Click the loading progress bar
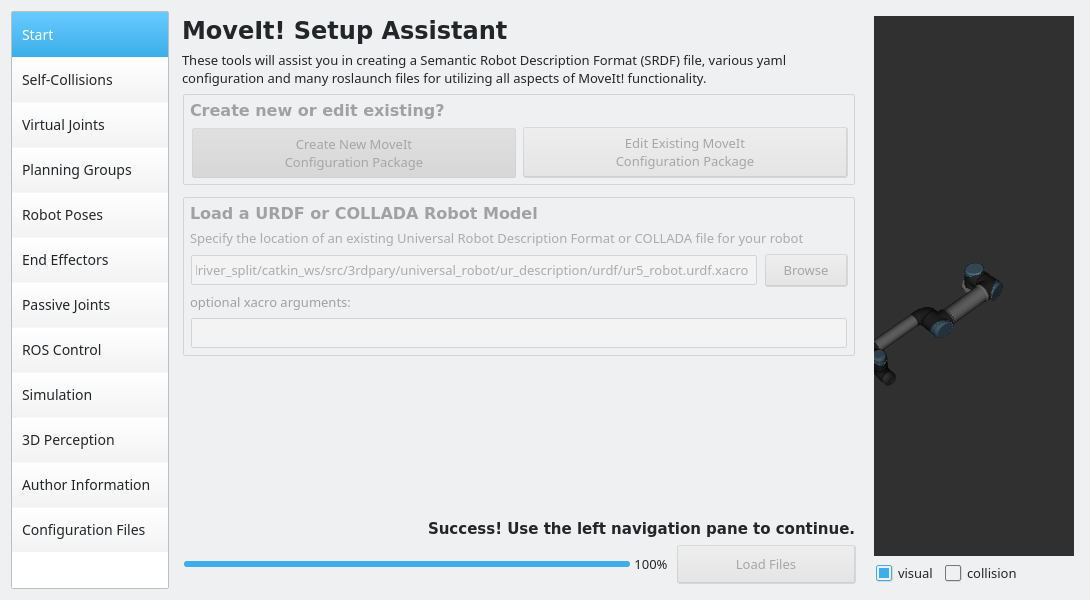 pyautogui.click(x=407, y=564)
